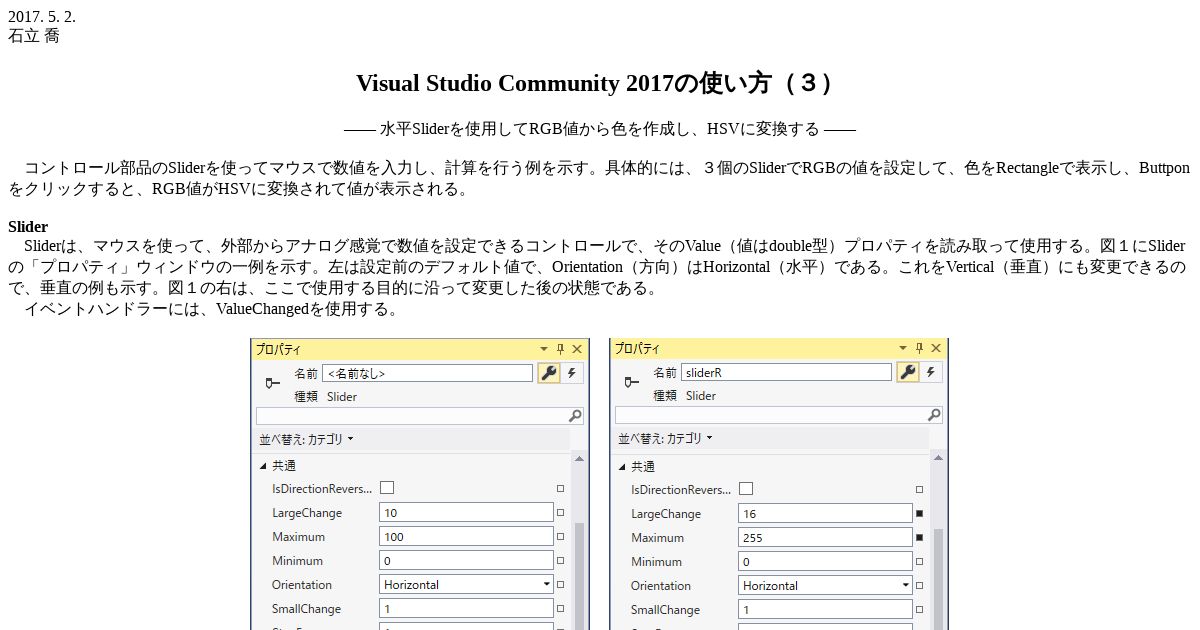This screenshot has height=630, width=1200.
Task: Open the SmallChange property marker in the <名前なし> panel
Action: click(x=560, y=608)
